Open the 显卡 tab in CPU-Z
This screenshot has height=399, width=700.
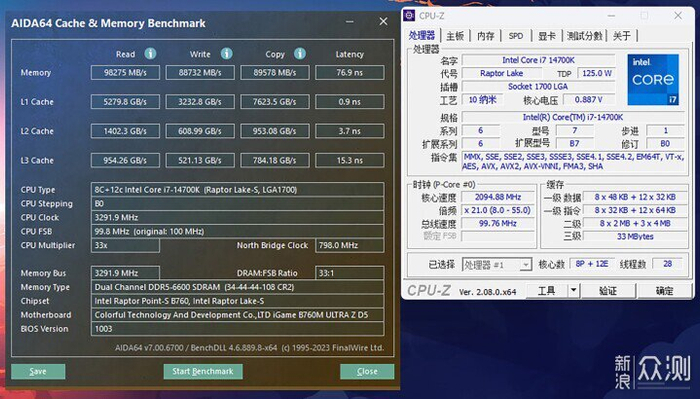pos(546,36)
